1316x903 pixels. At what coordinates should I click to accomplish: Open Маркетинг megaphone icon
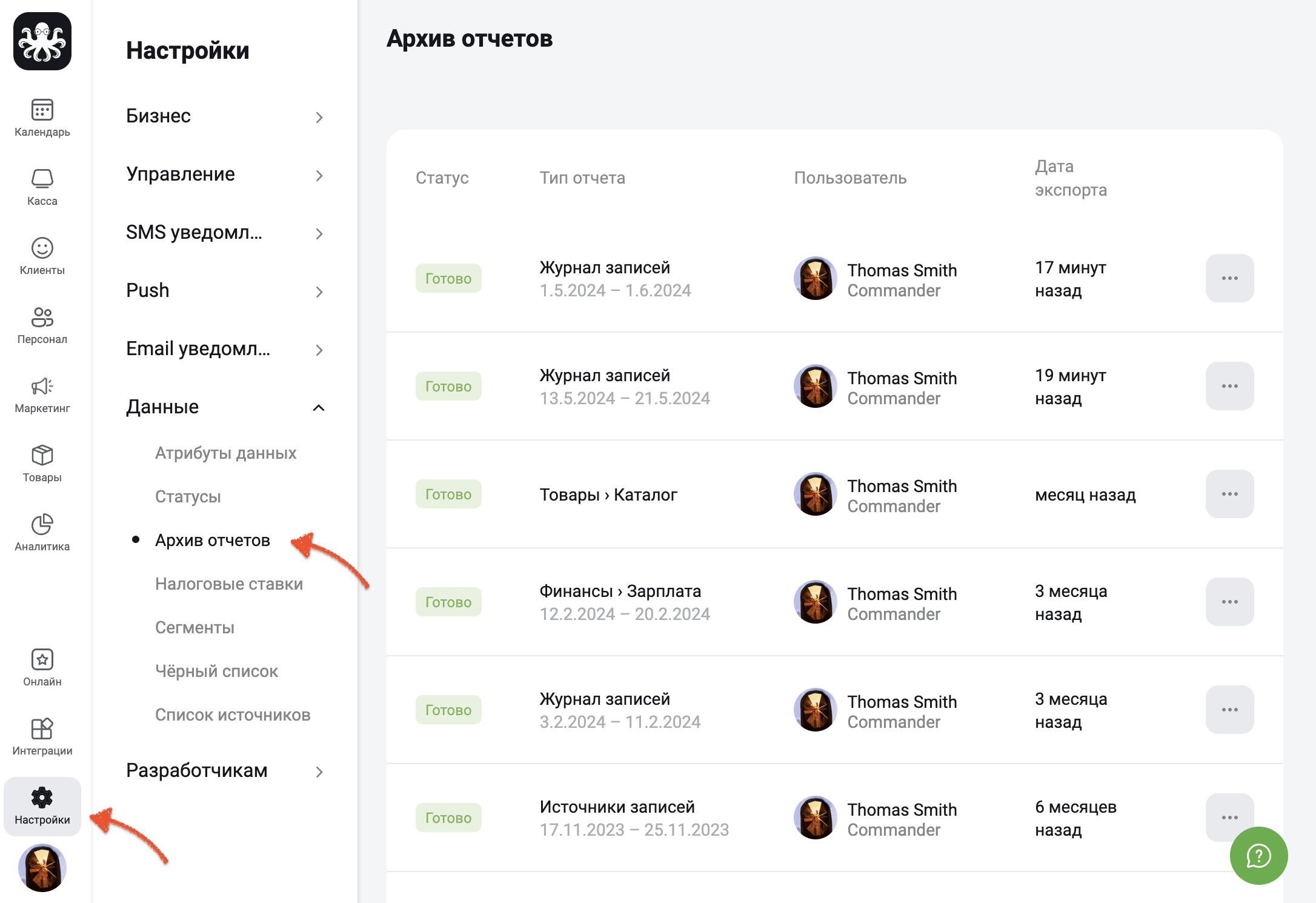42,386
